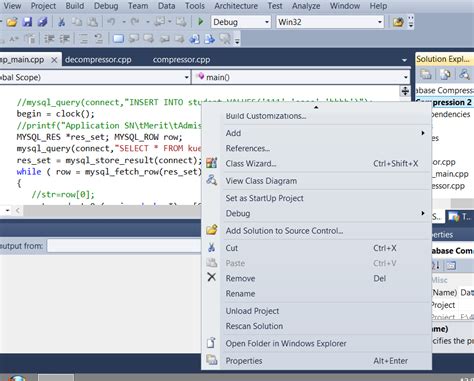Open the Build menu
Screen dimensions: 474x381
click(75, 6)
